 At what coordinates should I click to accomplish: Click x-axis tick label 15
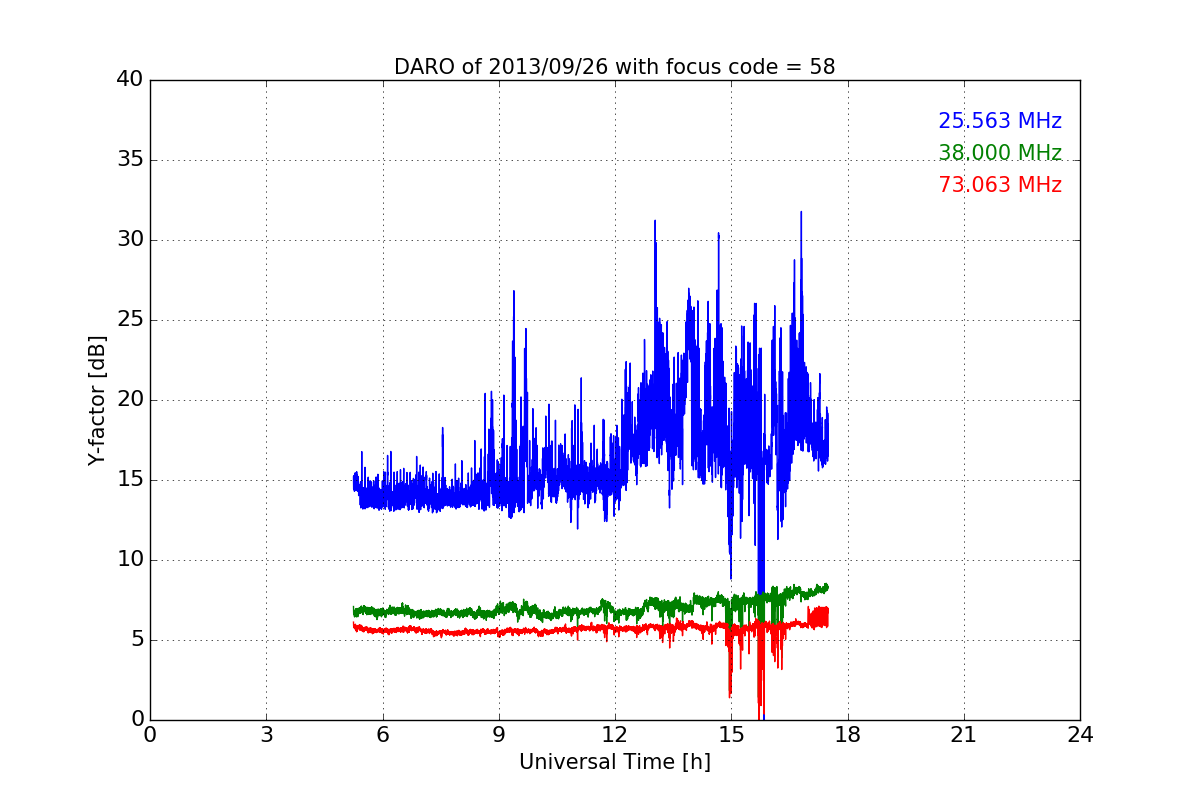(731, 735)
